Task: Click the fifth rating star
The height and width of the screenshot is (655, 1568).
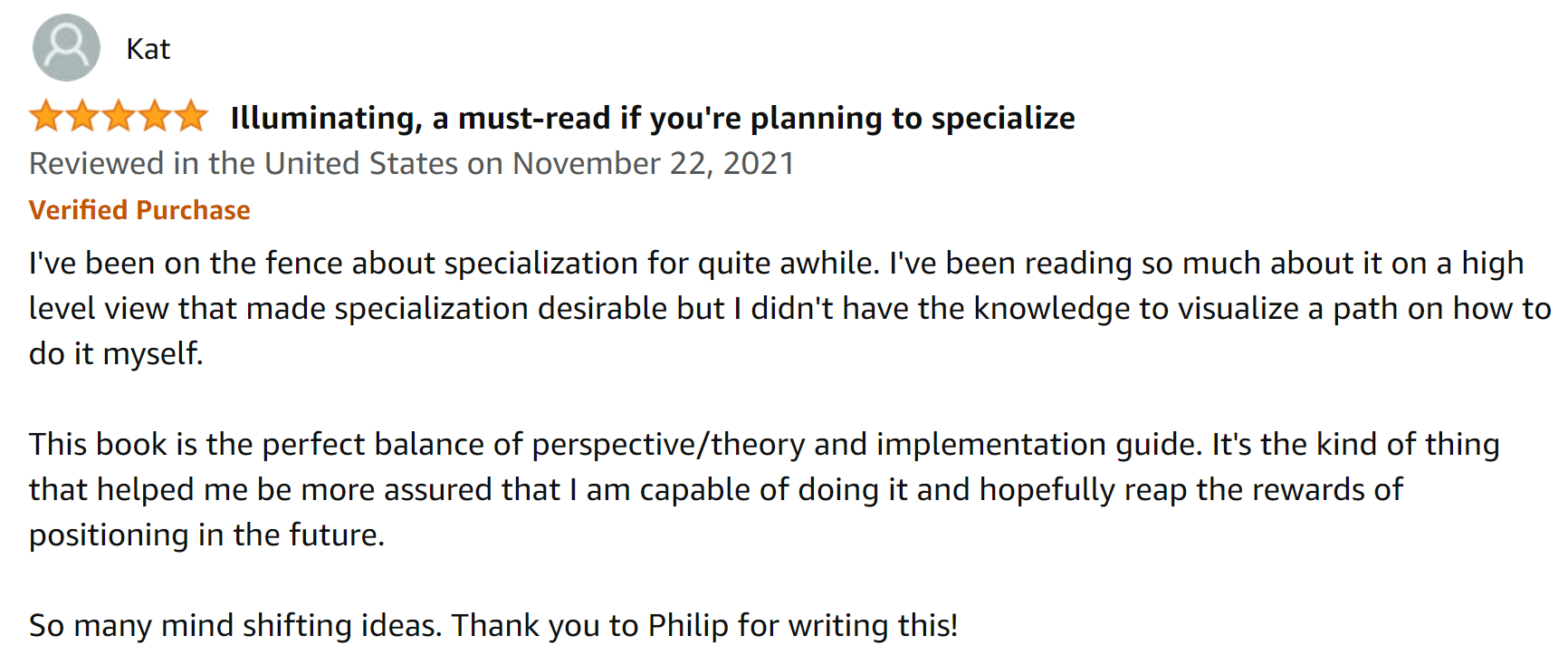Action: [191, 117]
